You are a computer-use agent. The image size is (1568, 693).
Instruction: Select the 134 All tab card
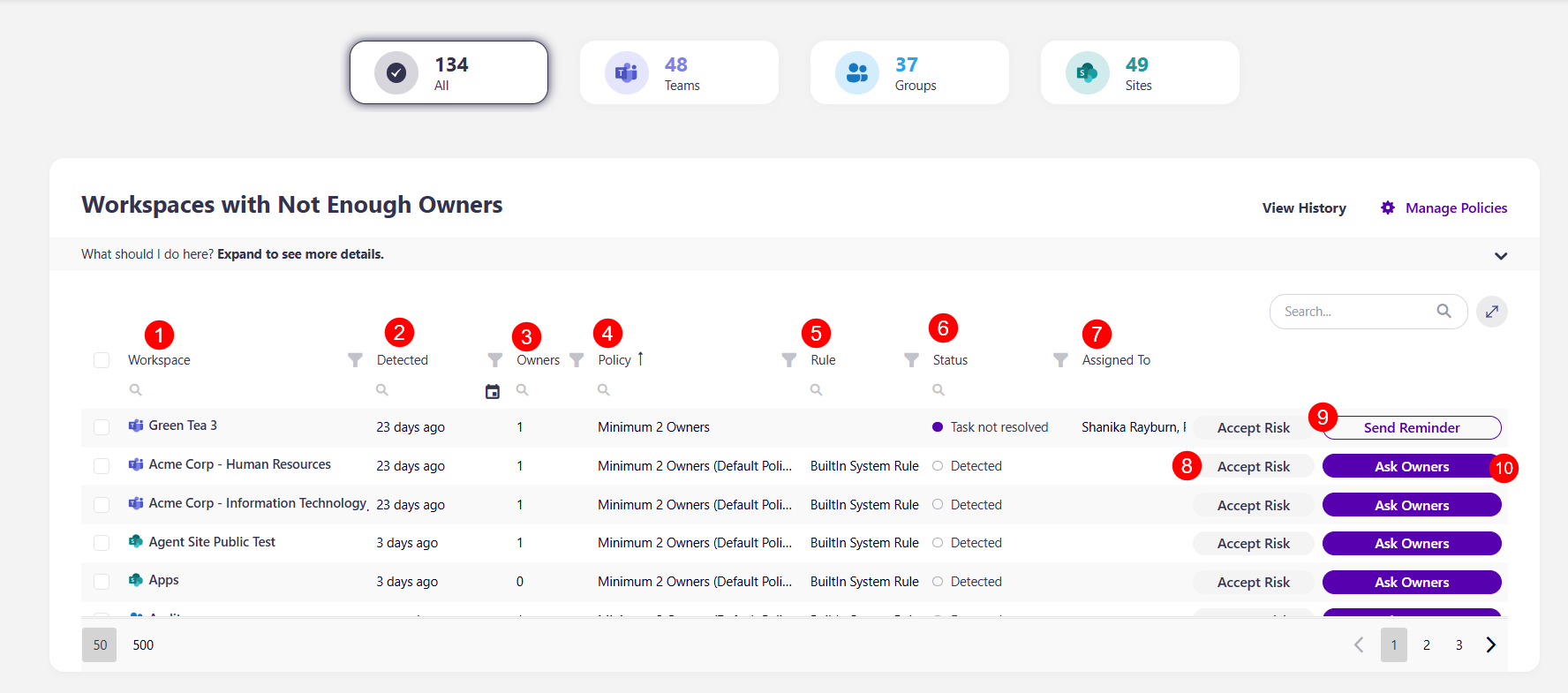(x=449, y=72)
